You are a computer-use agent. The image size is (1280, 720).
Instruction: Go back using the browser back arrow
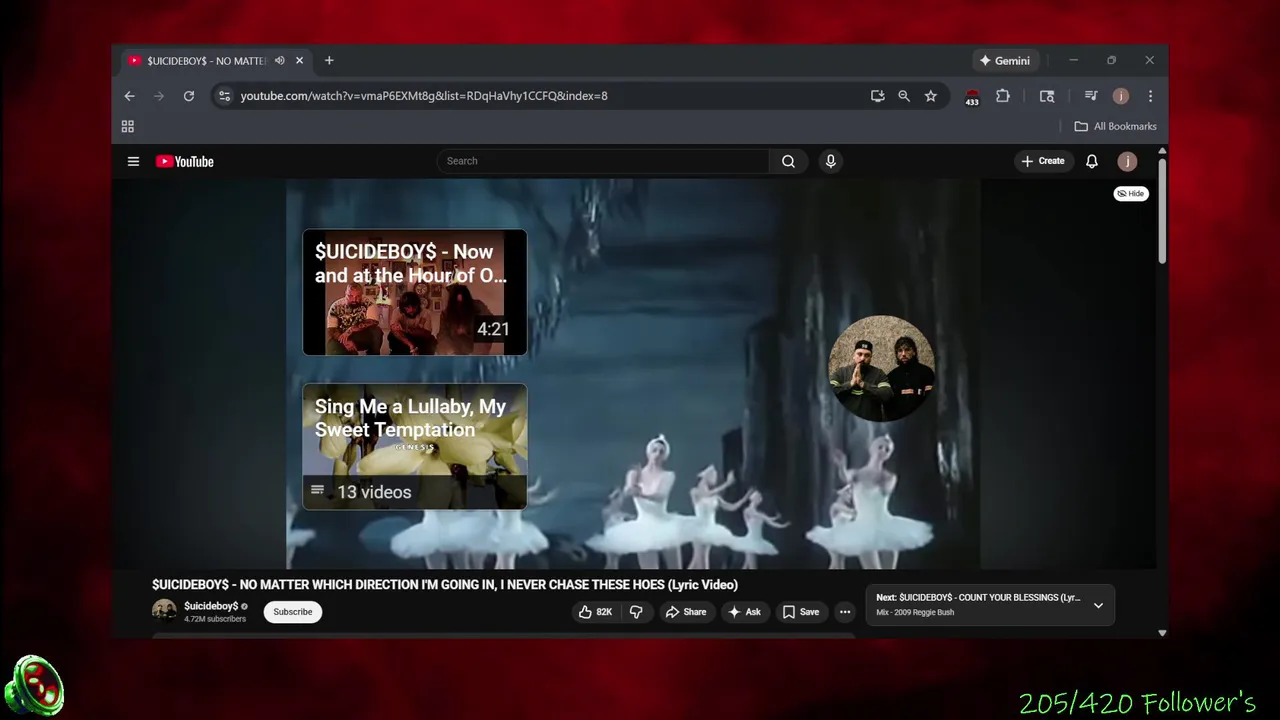point(129,96)
